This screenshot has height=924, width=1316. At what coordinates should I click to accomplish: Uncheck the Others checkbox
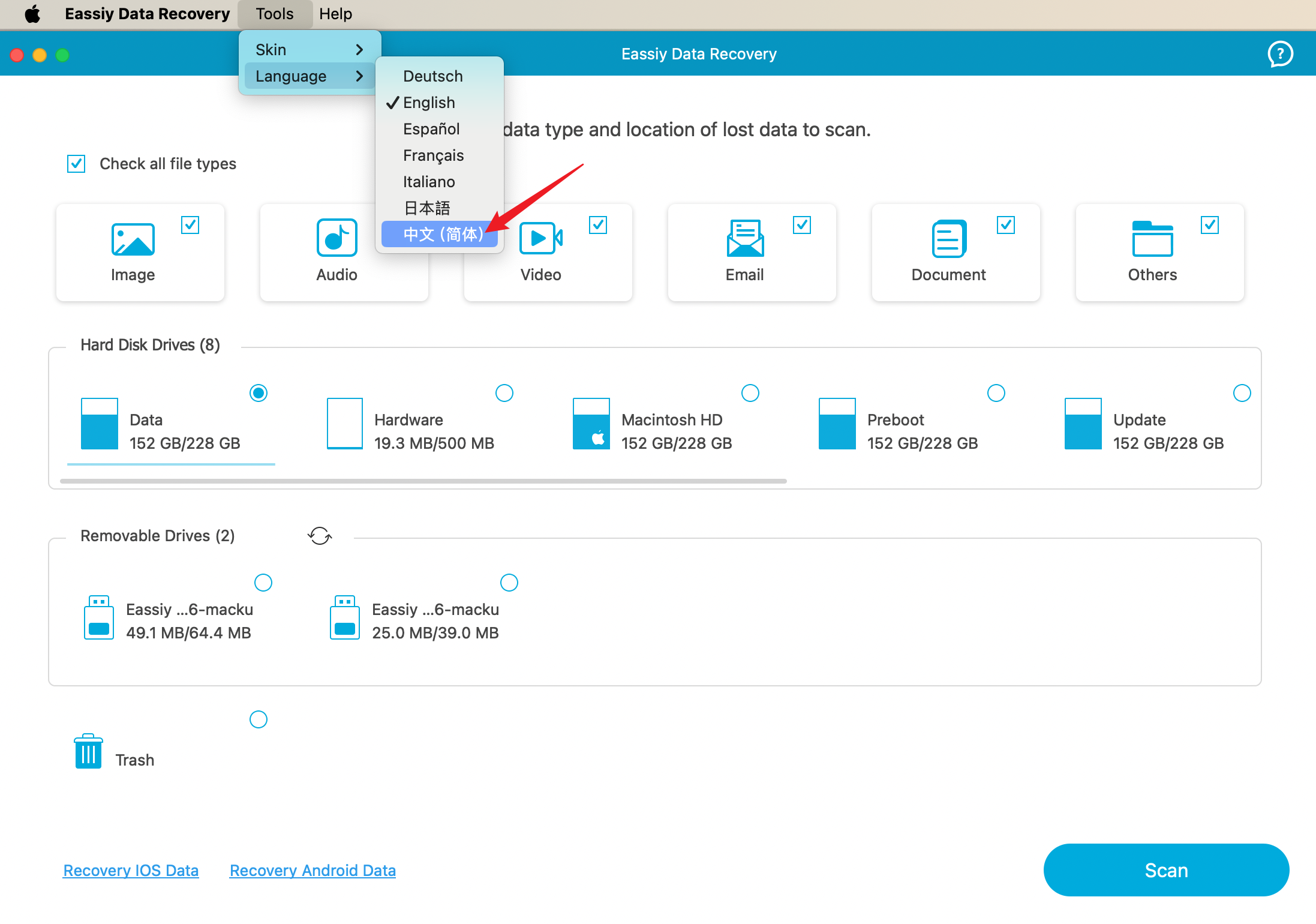click(x=1210, y=225)
